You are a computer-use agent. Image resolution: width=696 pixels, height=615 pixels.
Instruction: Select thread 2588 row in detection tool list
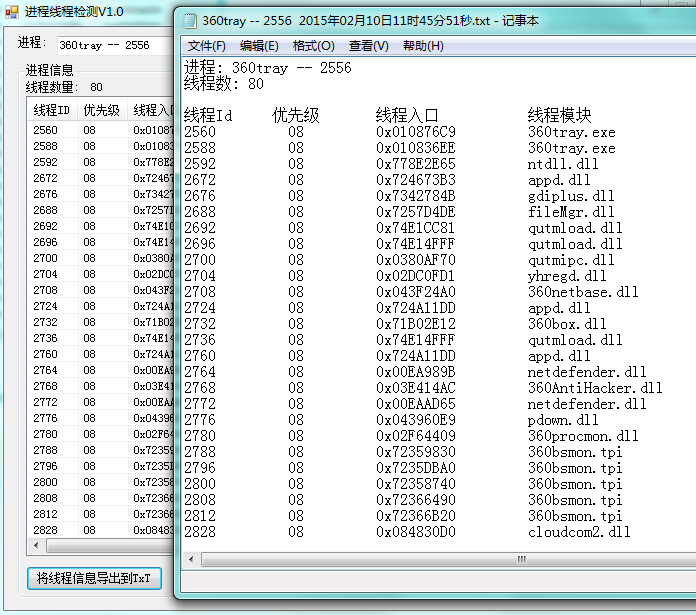[101, 146]
